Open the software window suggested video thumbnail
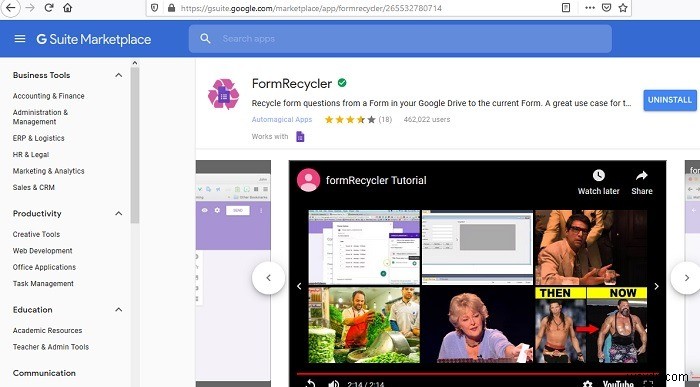 pos(477,247)
